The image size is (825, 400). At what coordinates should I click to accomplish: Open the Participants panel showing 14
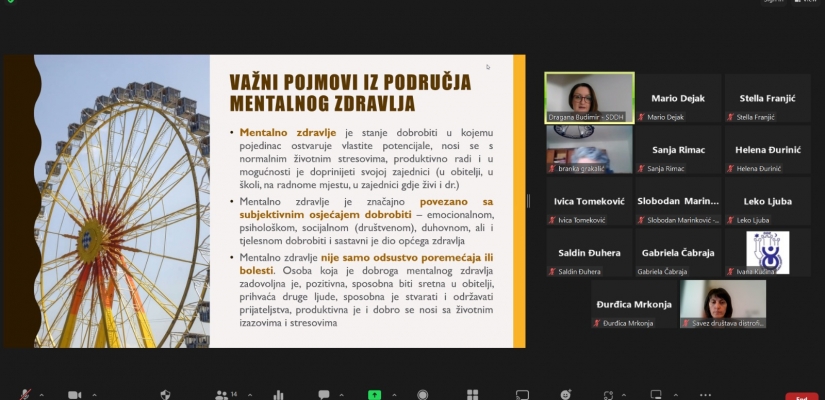tap(226, 395)
